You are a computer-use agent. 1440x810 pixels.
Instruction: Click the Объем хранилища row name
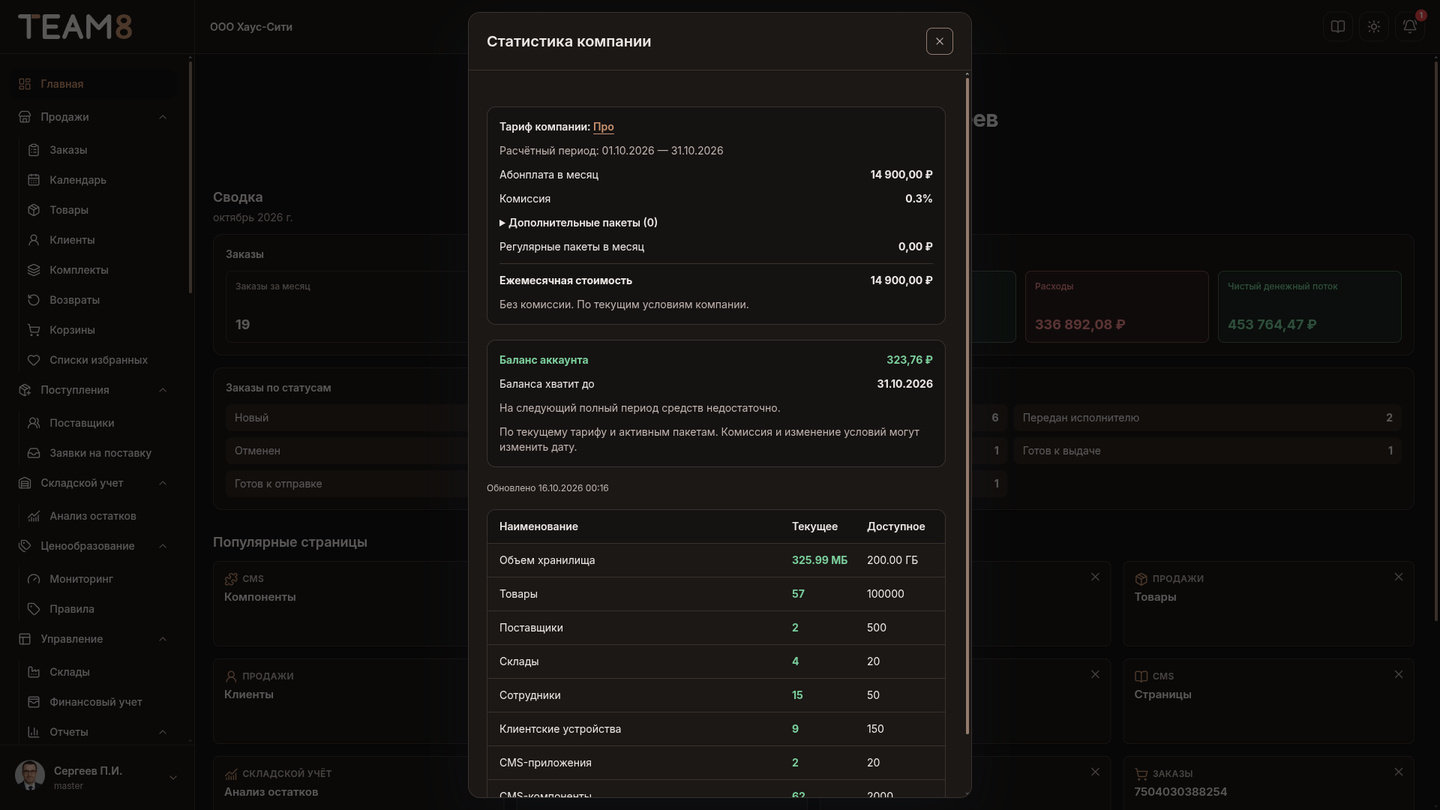(547, 560)
